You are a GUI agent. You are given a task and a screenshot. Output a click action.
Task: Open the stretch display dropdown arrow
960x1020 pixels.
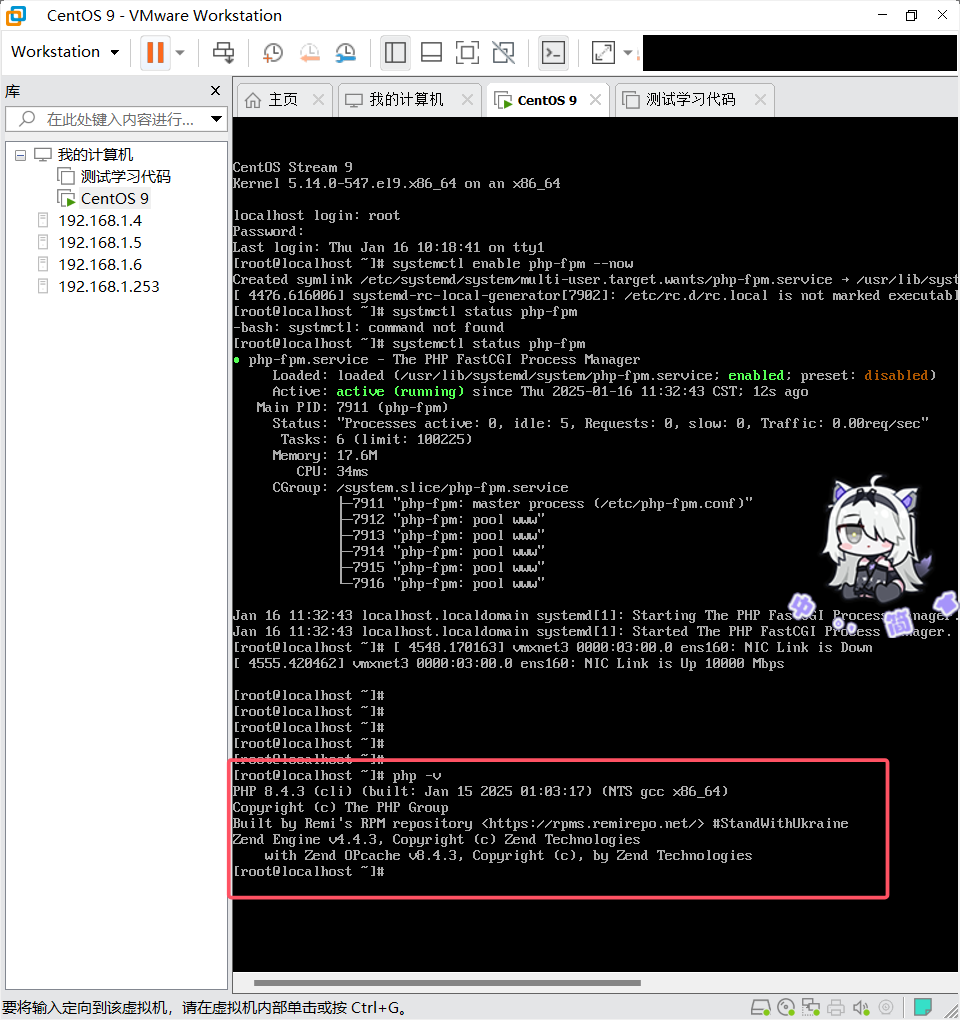pyautogui.click(x=628, y=53)
